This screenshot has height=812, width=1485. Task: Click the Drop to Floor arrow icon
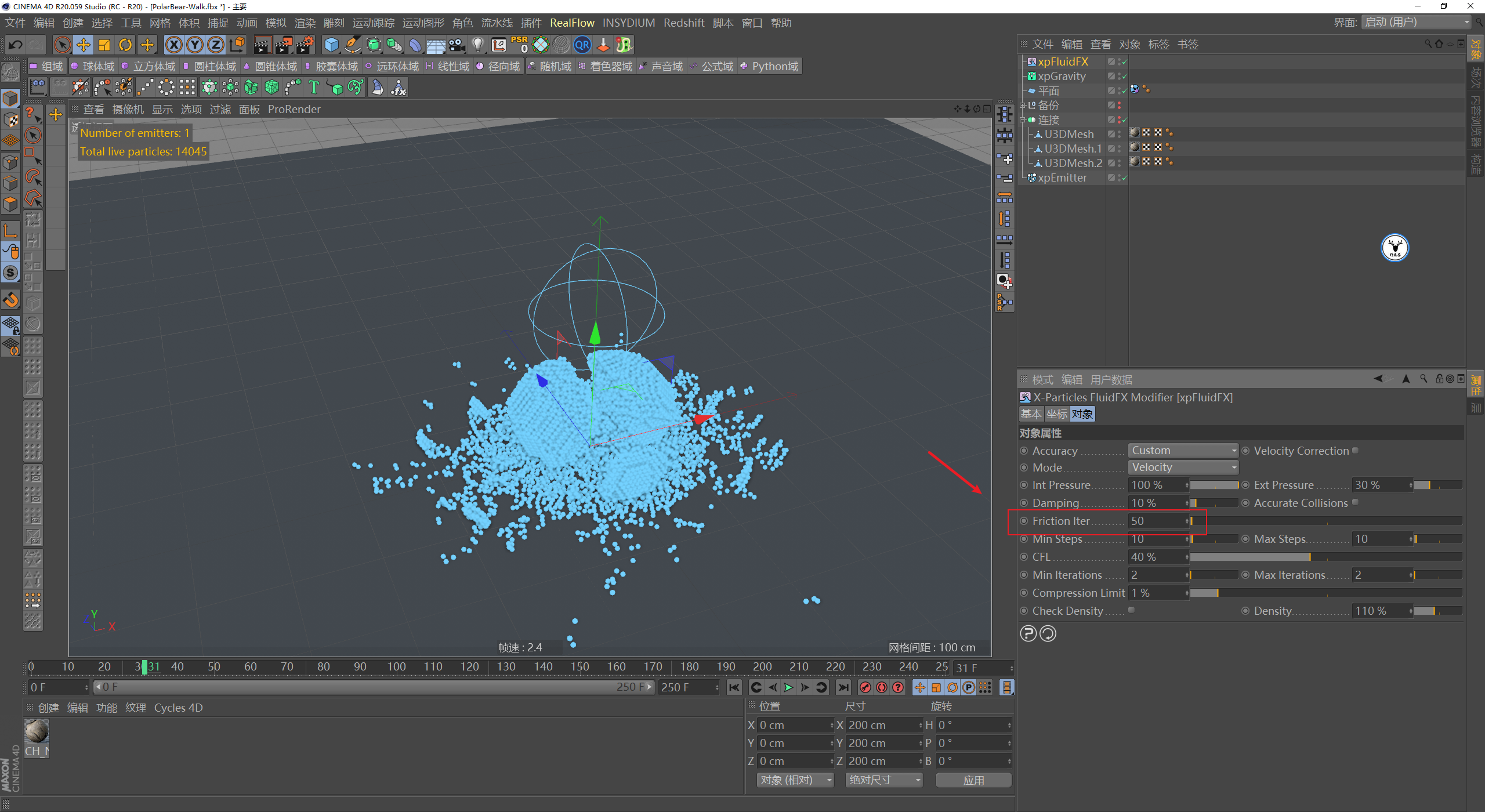603,45
